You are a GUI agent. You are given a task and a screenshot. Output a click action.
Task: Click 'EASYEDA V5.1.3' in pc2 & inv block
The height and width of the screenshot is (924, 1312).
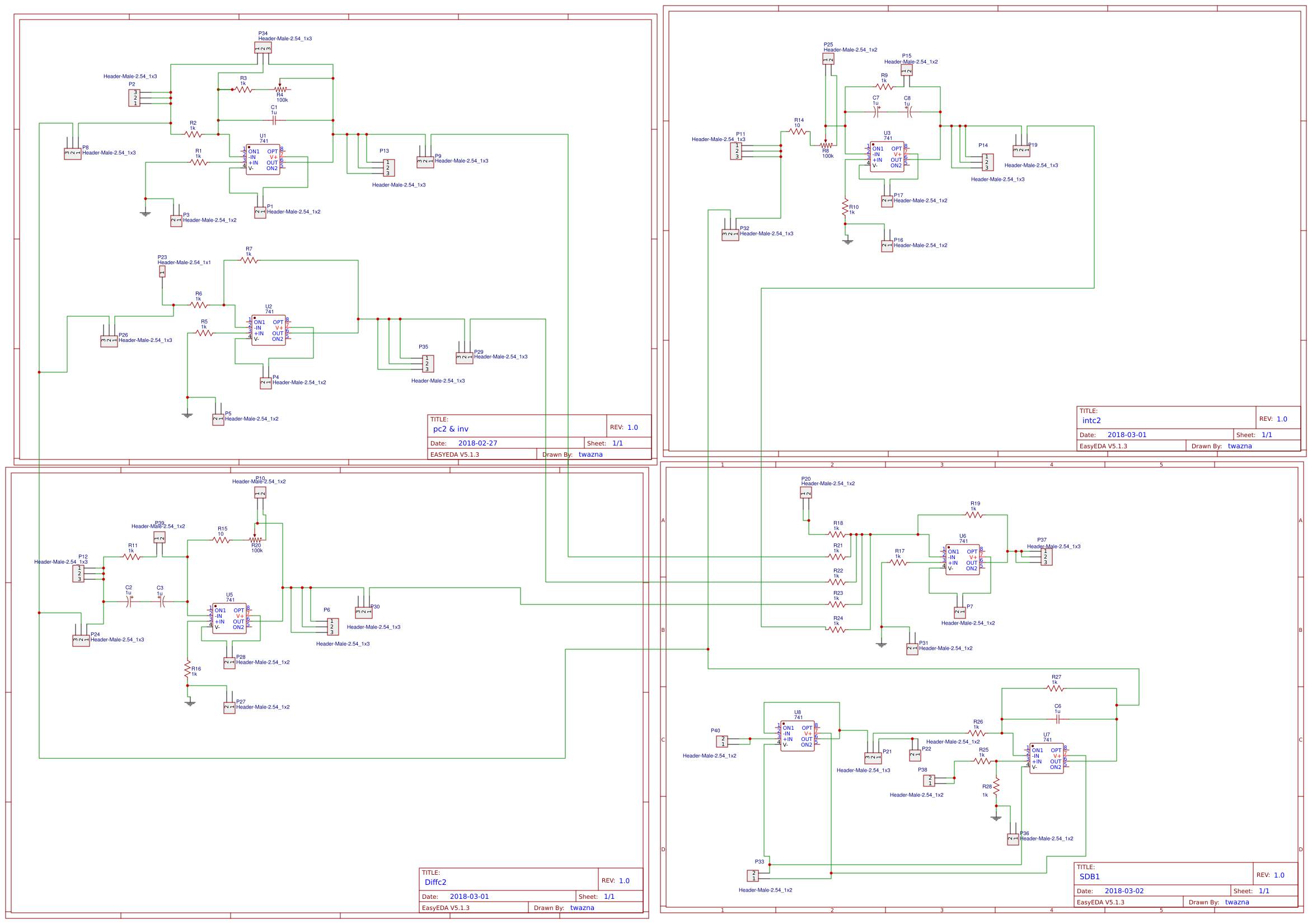coord(455,455)
